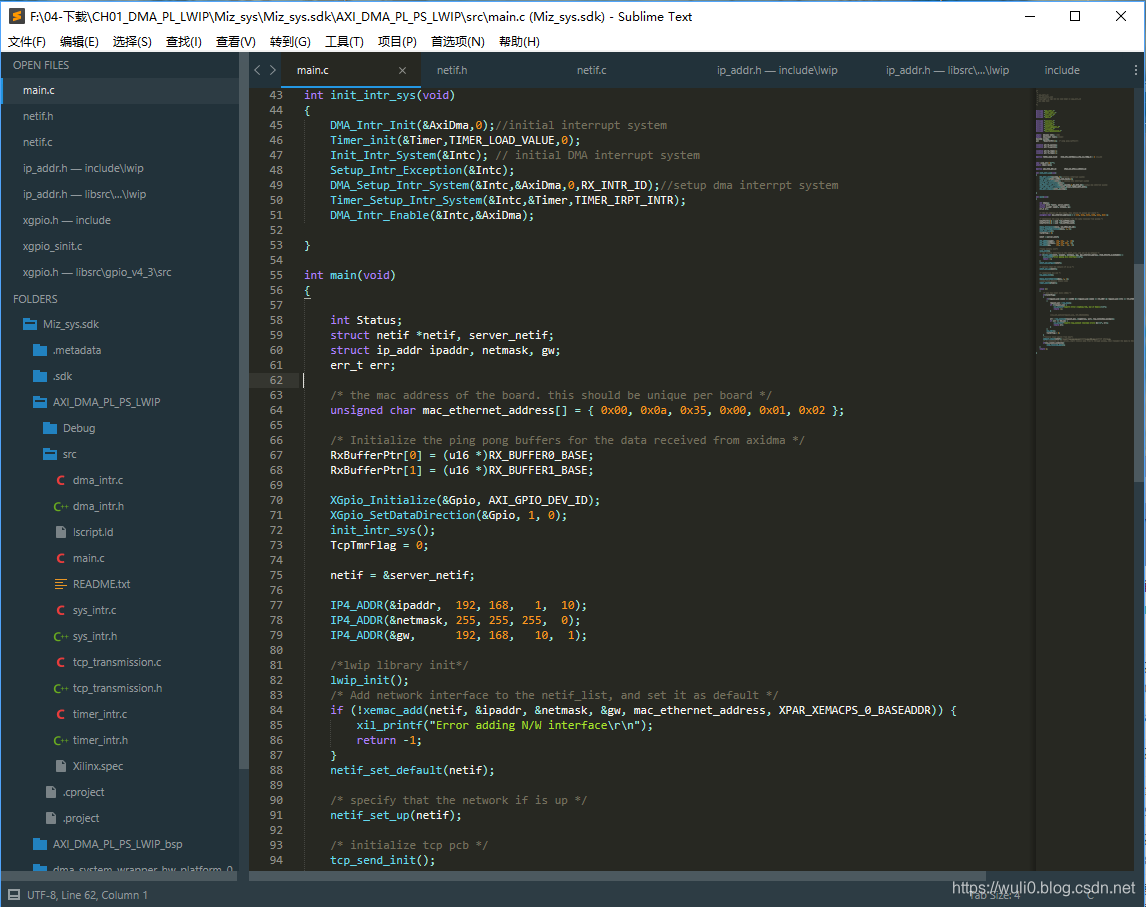This screenshot has width=1146, height=907.
Task: Open the 查找(I) menu
Action: click(183, 42)
